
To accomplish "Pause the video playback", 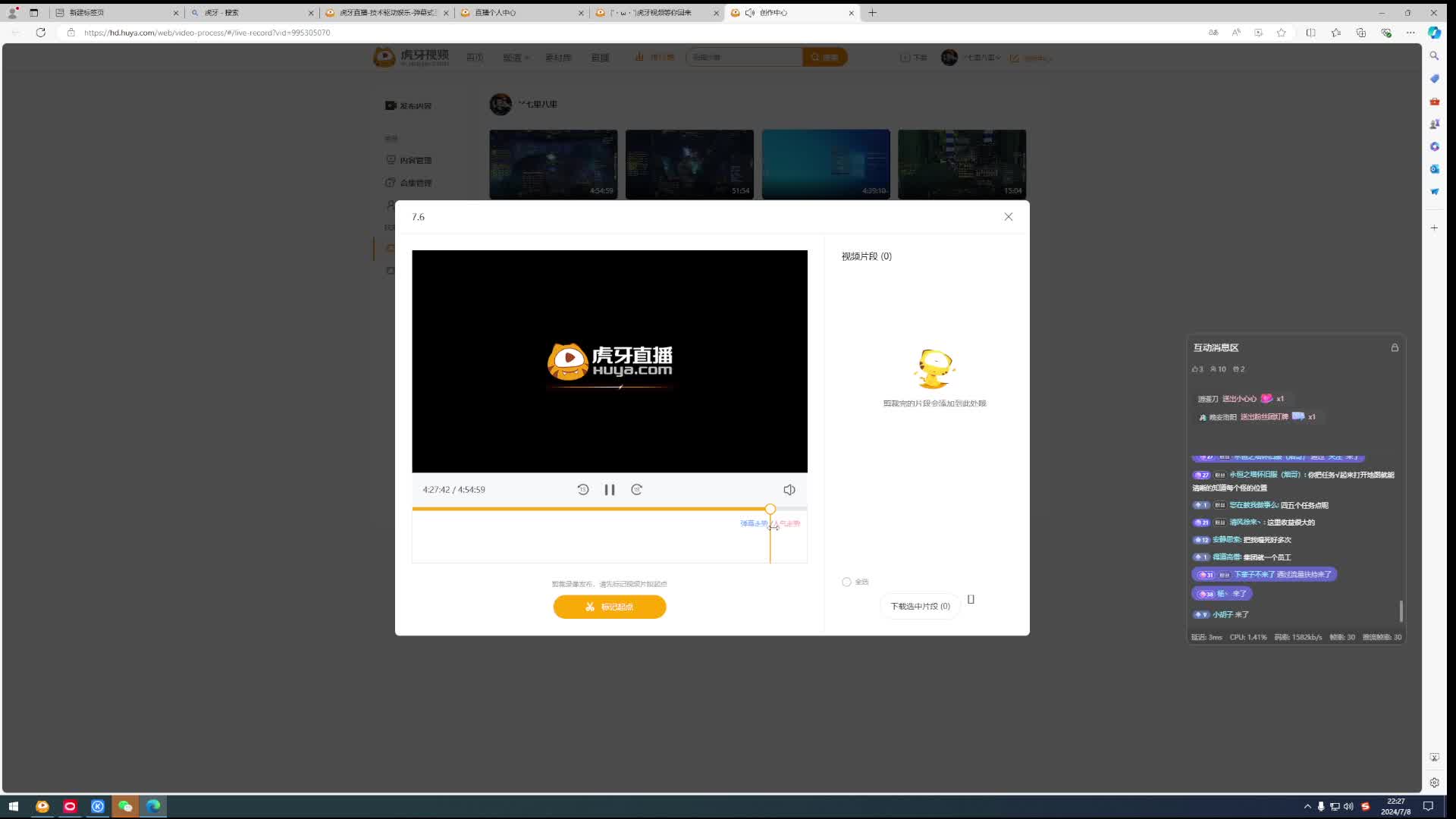I will 609,490.
